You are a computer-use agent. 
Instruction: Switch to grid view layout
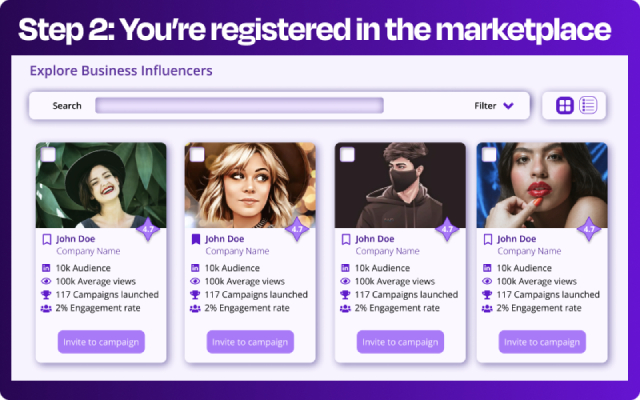click(565, 105)
